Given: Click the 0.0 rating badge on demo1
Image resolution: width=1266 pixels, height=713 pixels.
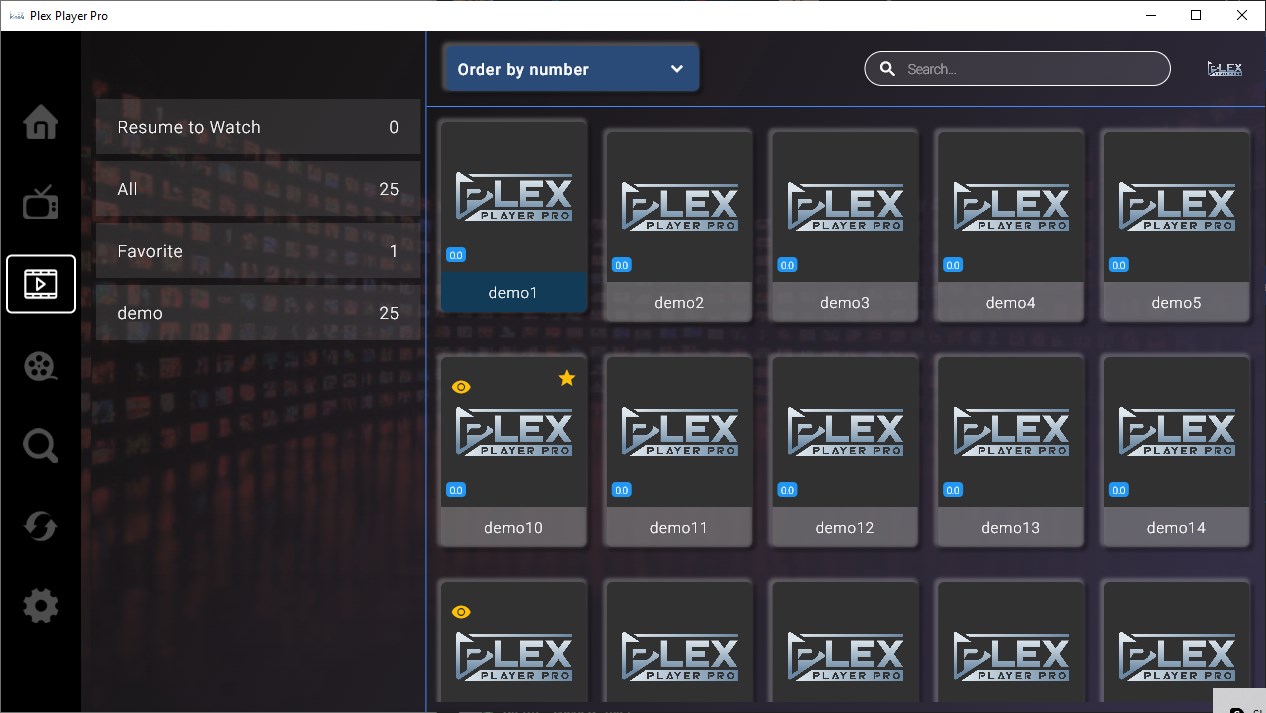Looking at the screenshot, I should (456, 255).
